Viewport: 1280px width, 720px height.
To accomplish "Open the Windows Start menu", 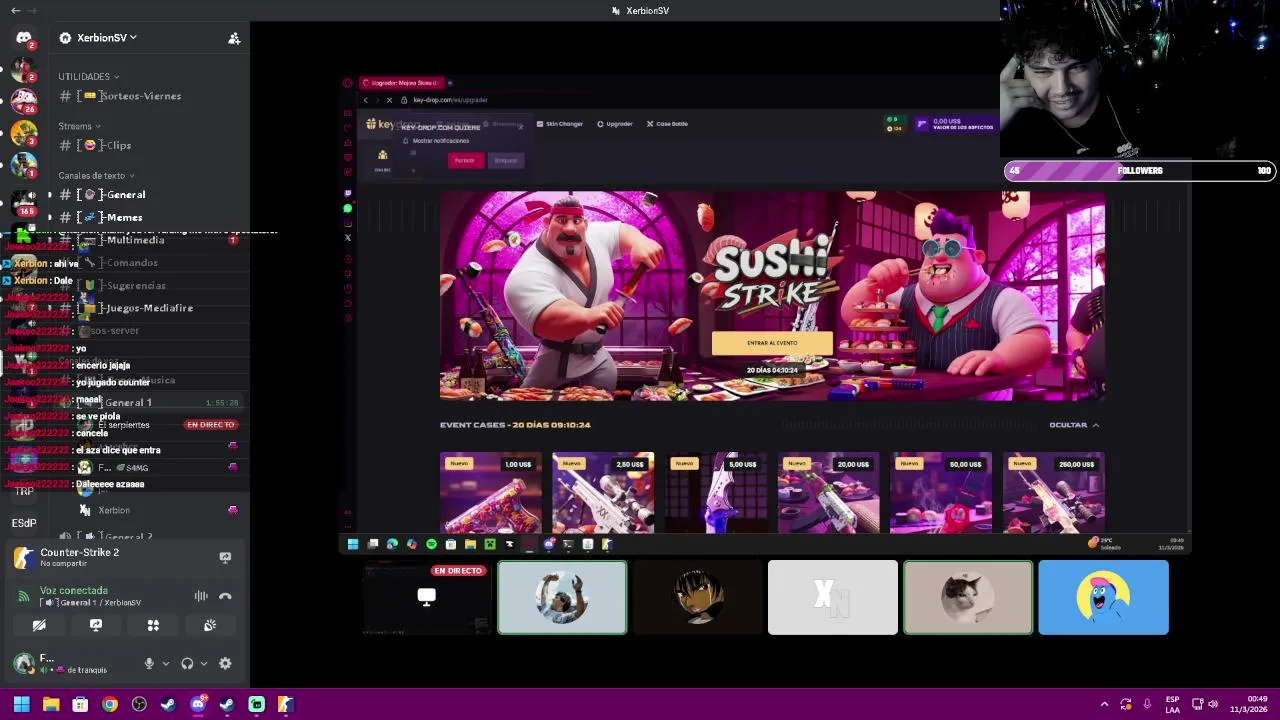I will (21, 704).
